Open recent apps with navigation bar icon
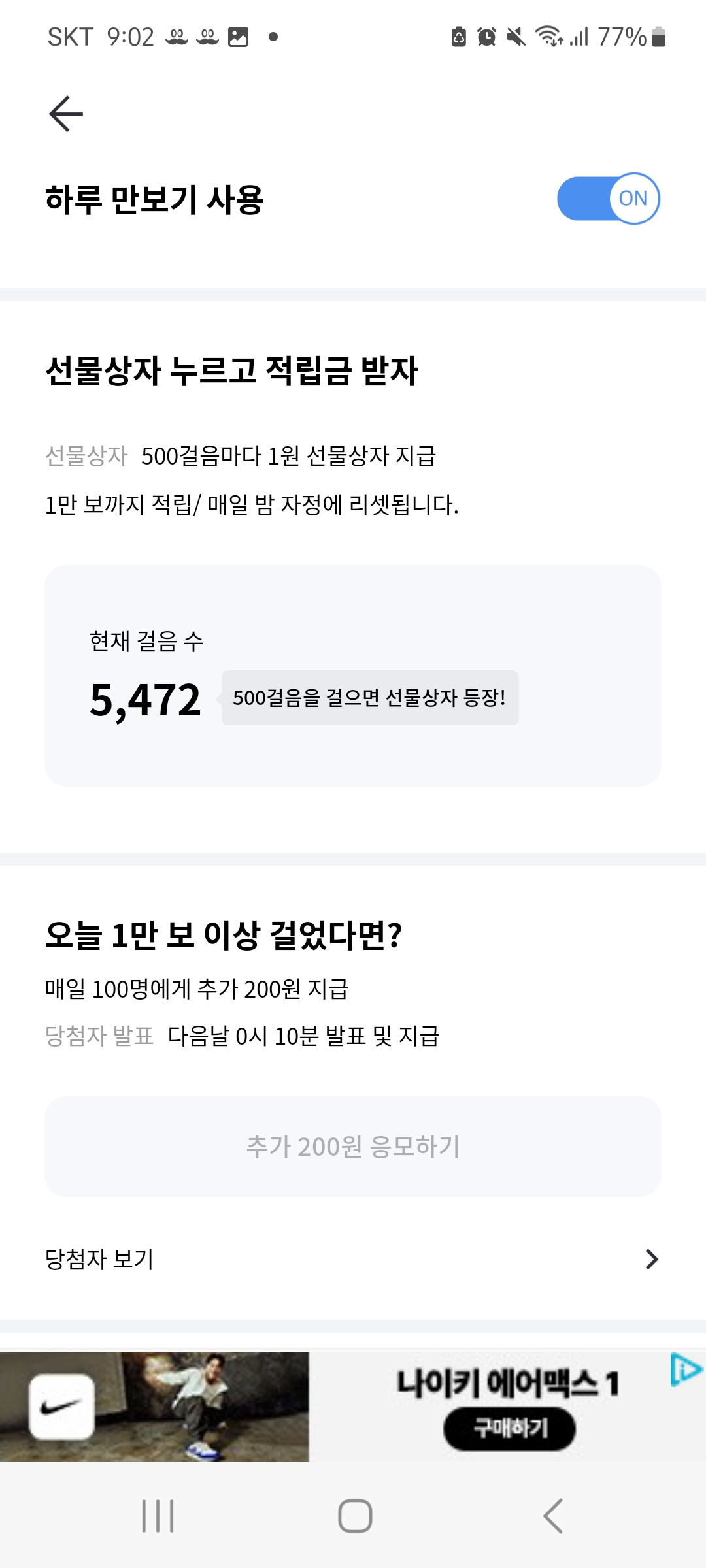 tap(158, 1516)
